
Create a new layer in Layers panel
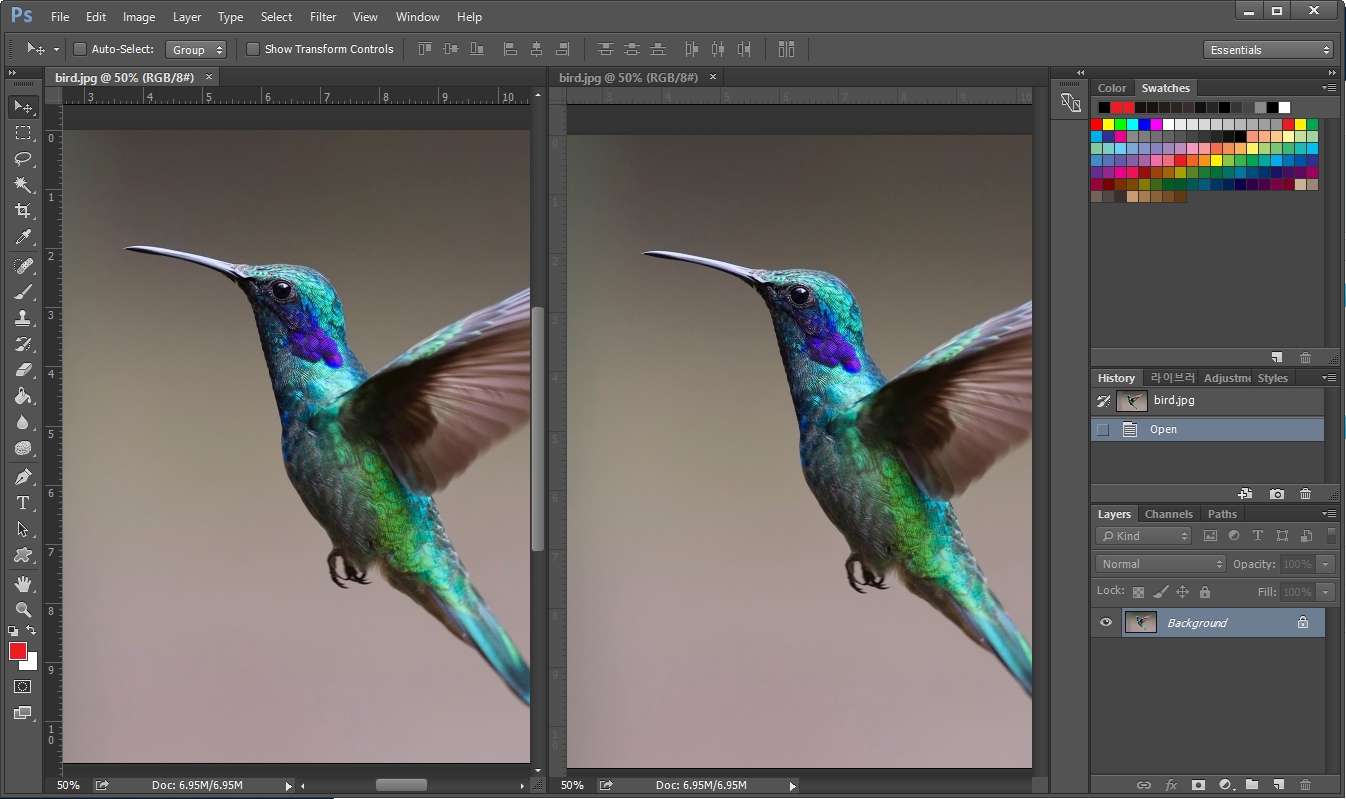1278,786
